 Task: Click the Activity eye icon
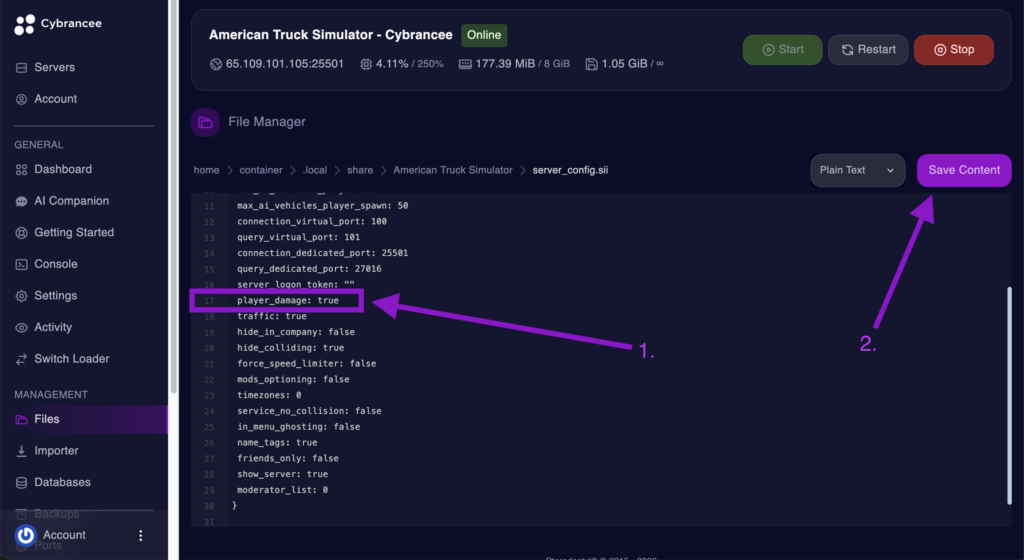pos(22,327)
